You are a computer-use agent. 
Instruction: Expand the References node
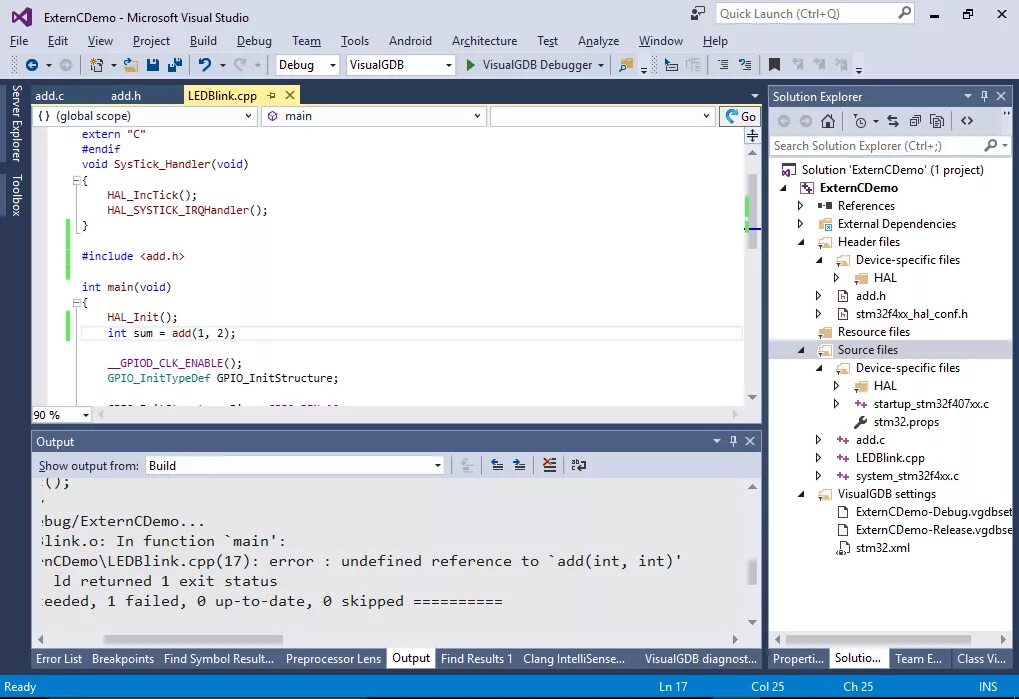pyautogui.click(x=800, y=206)
